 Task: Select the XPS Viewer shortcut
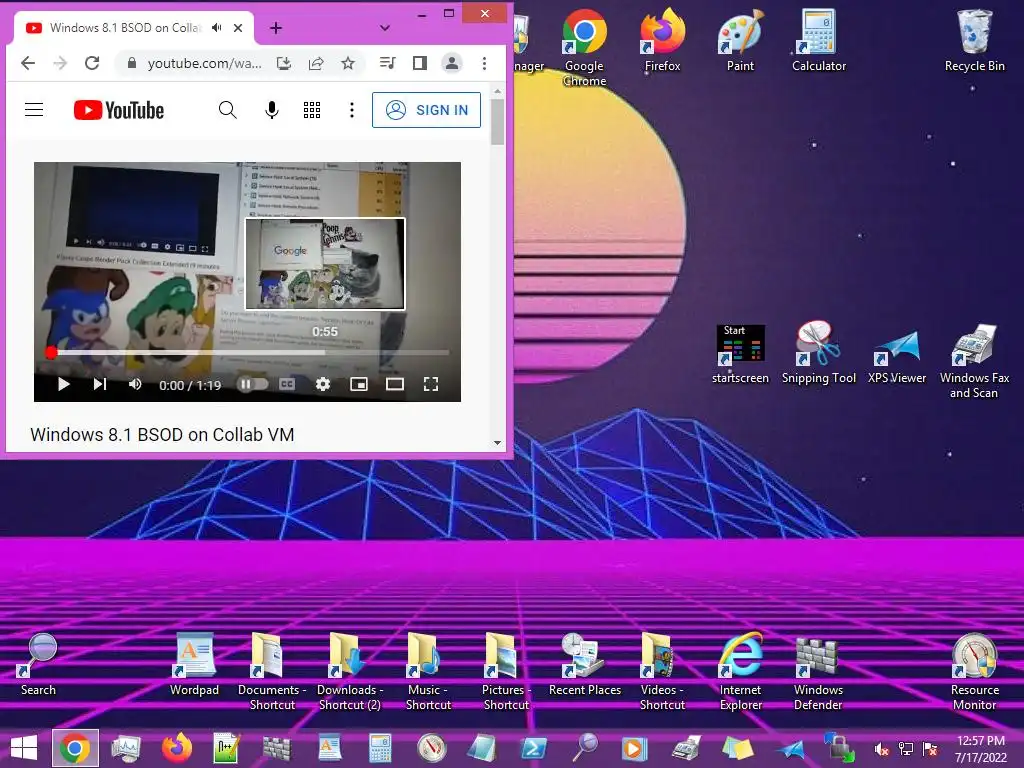click(x=897, y=358)
